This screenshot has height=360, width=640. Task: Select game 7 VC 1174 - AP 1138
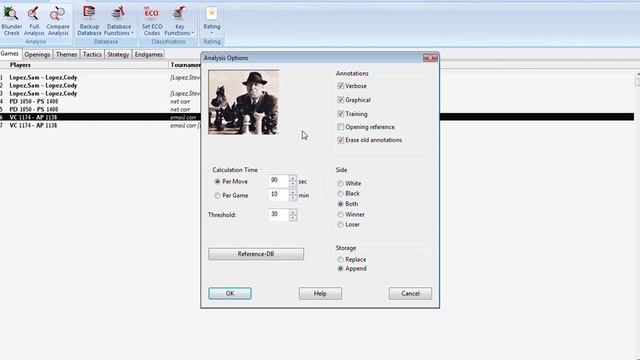[33, 125]
